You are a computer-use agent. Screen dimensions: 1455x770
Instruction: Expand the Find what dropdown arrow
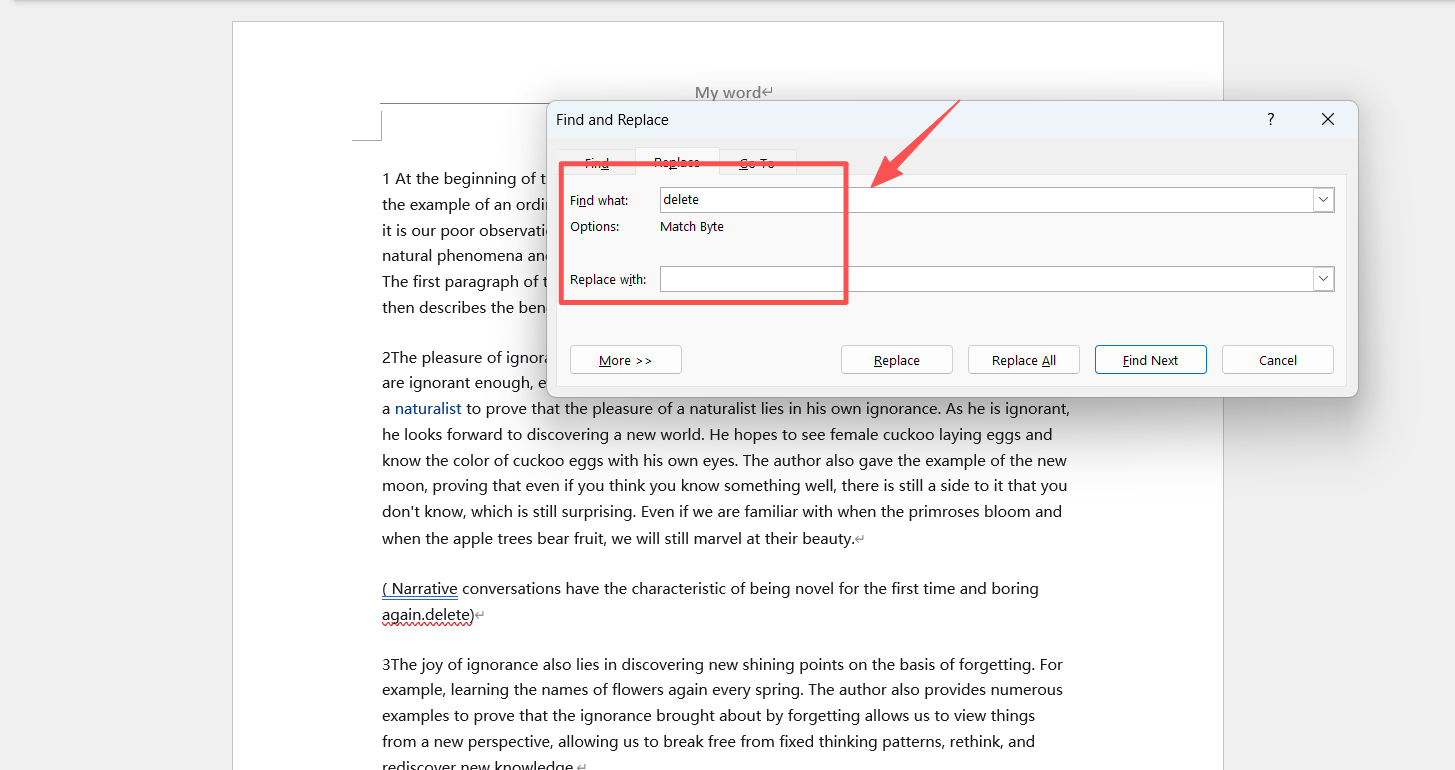click(1323, 200)
